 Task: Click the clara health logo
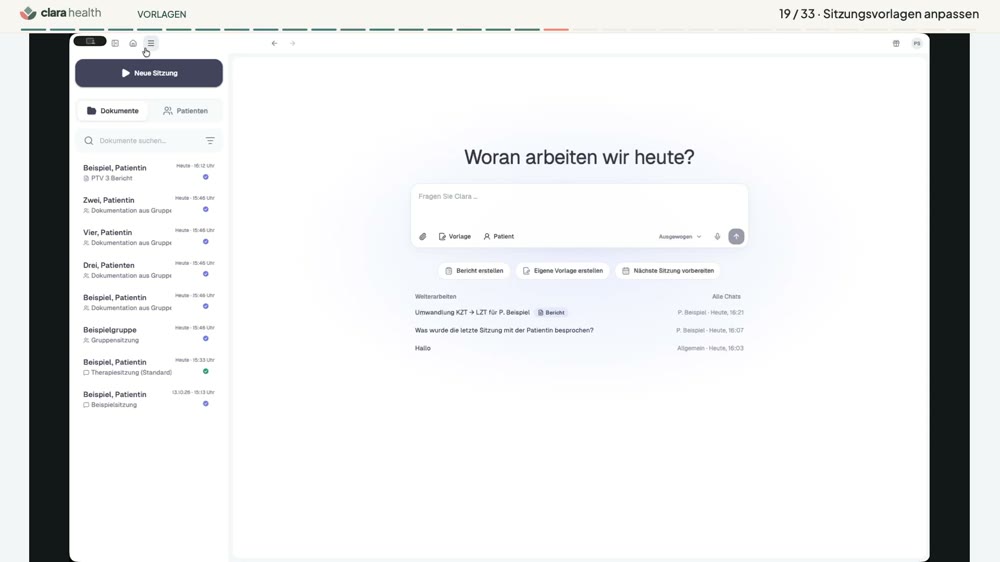click(61, 13)
